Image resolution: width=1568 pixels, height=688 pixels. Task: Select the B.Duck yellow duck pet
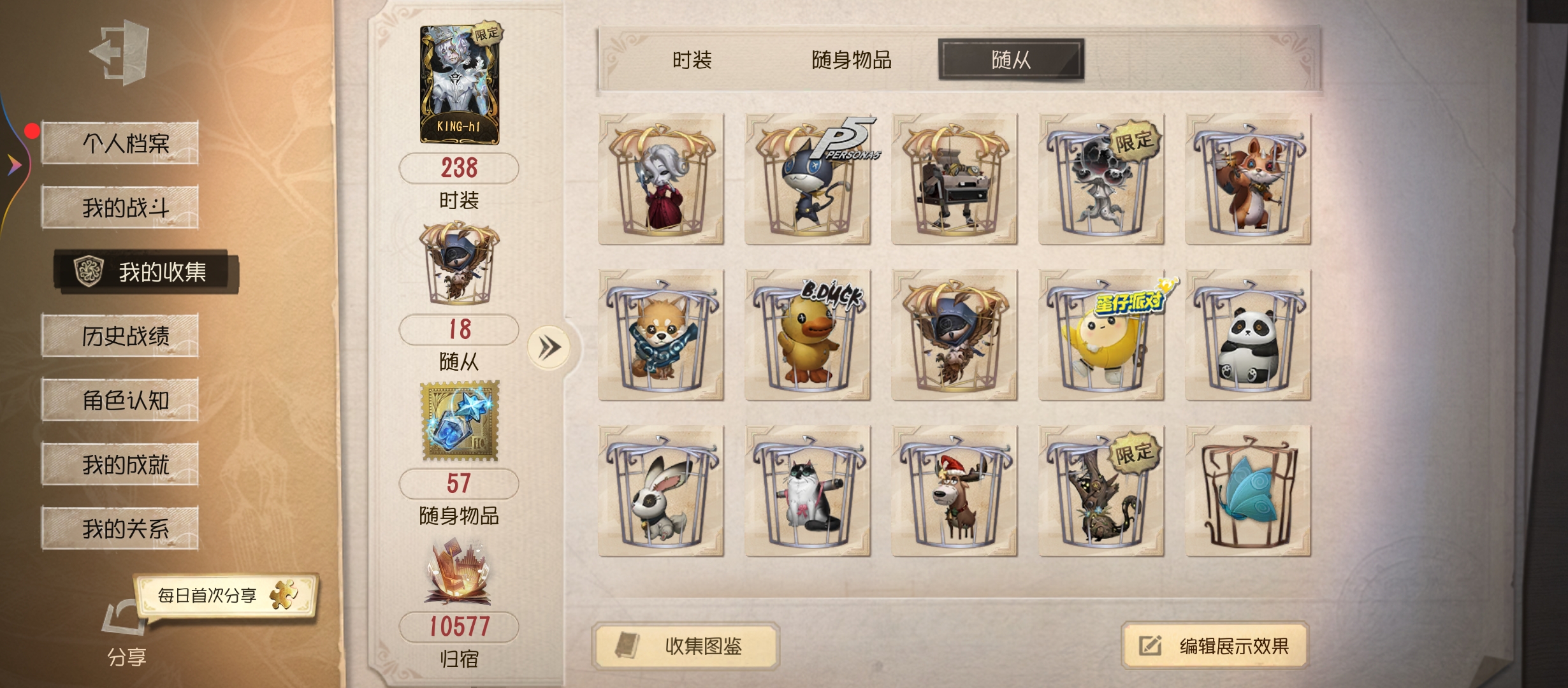pyautogui.click(x=808, y=335)
